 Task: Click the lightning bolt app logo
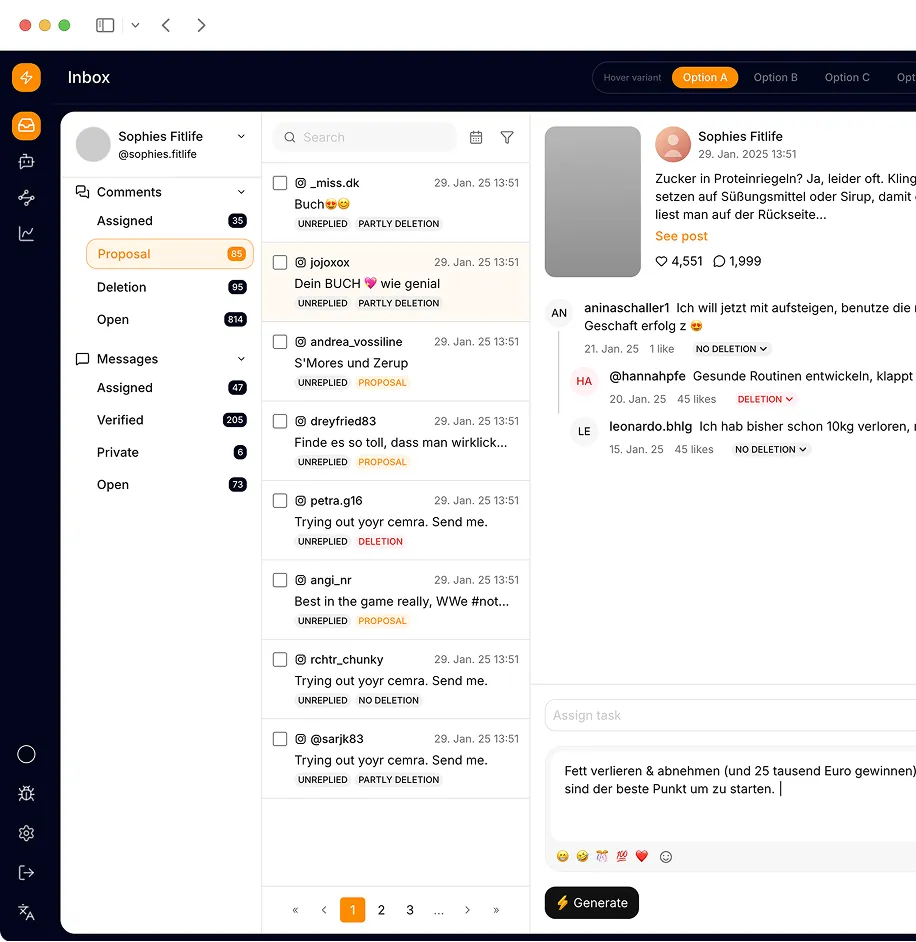coord(26,77)
